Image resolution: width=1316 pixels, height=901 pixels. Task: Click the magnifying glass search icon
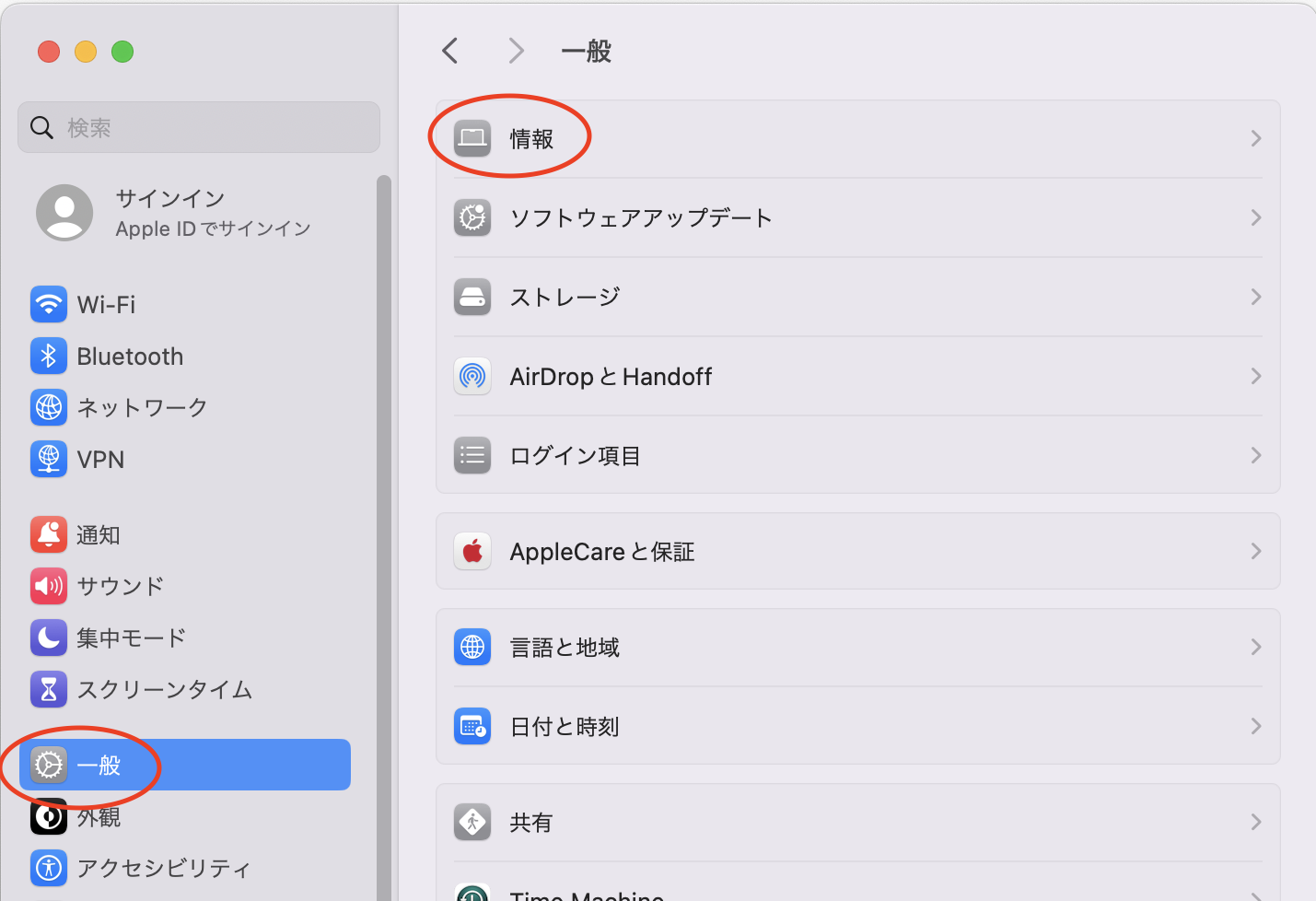click(41, 127)
